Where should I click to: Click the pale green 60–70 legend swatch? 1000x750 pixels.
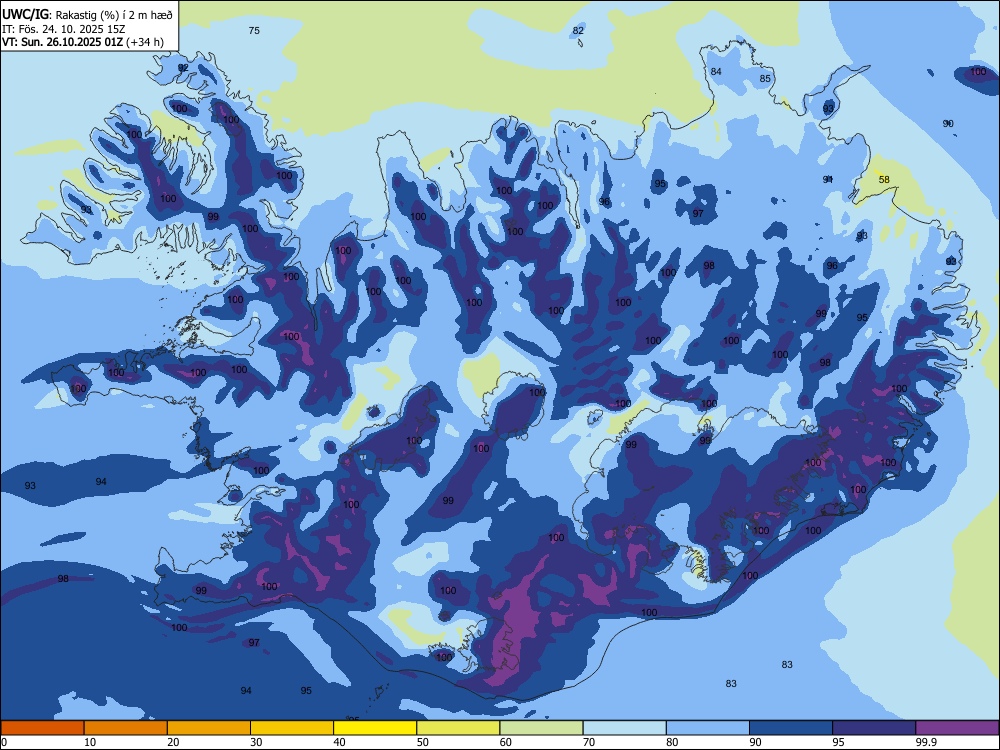tap(541, 728)
